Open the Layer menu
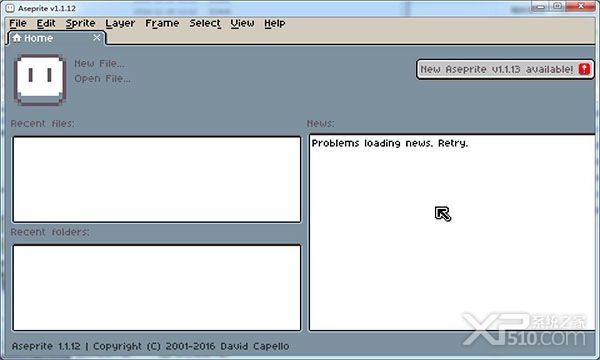The width and height of the screenshot is (600, 360). coord(120,24)
